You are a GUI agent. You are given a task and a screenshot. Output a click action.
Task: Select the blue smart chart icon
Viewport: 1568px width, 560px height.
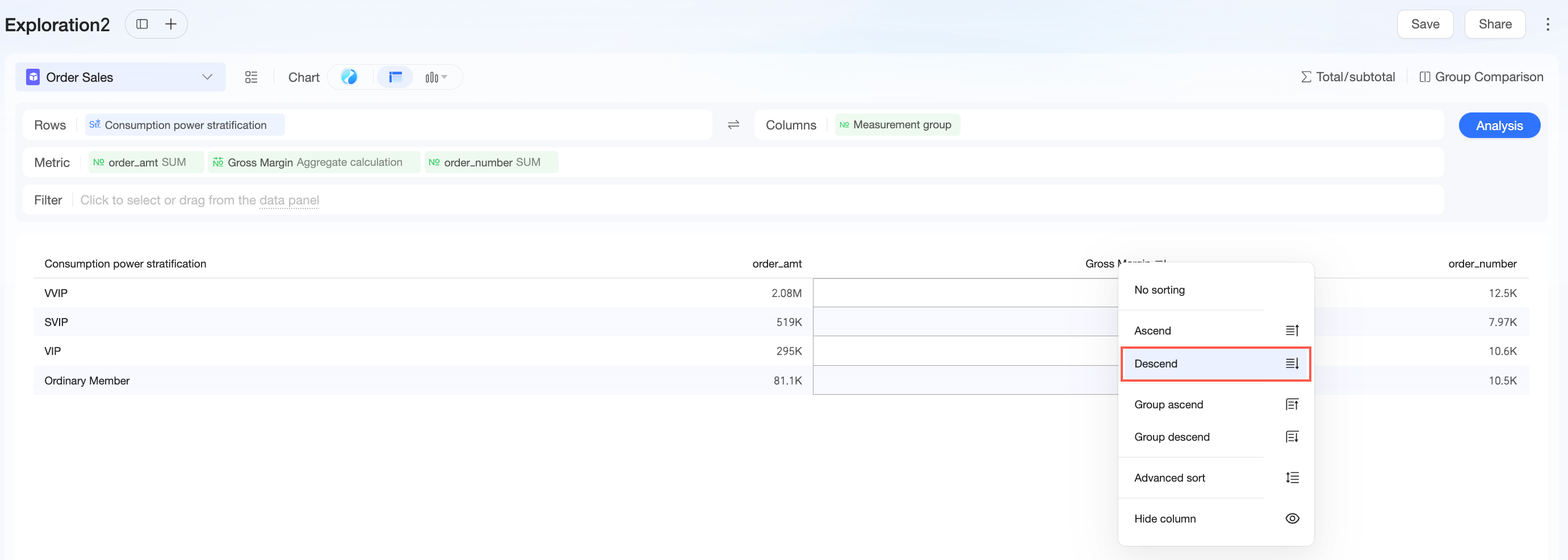[x=349, y=77]
